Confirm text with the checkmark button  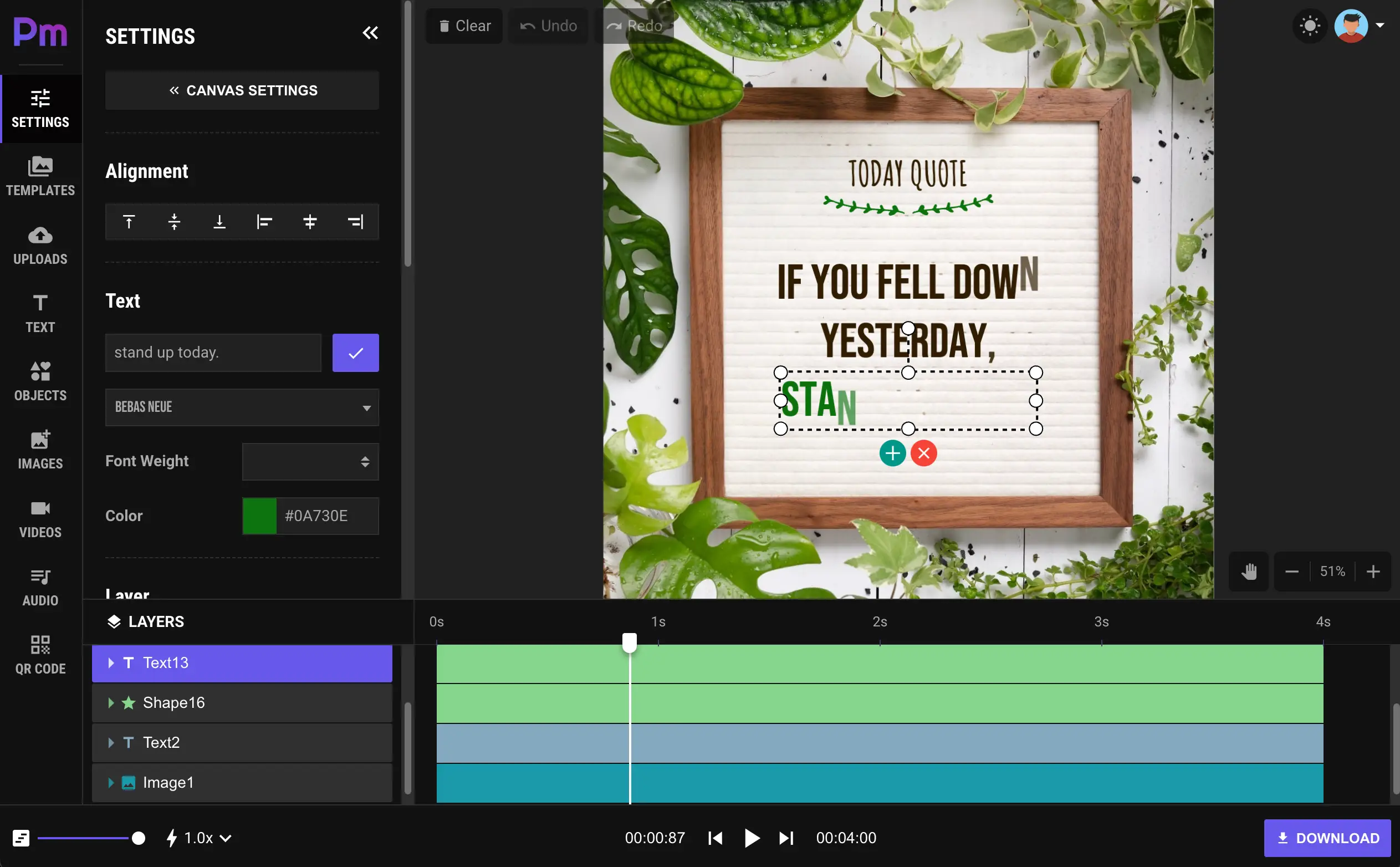click(355, 353)
